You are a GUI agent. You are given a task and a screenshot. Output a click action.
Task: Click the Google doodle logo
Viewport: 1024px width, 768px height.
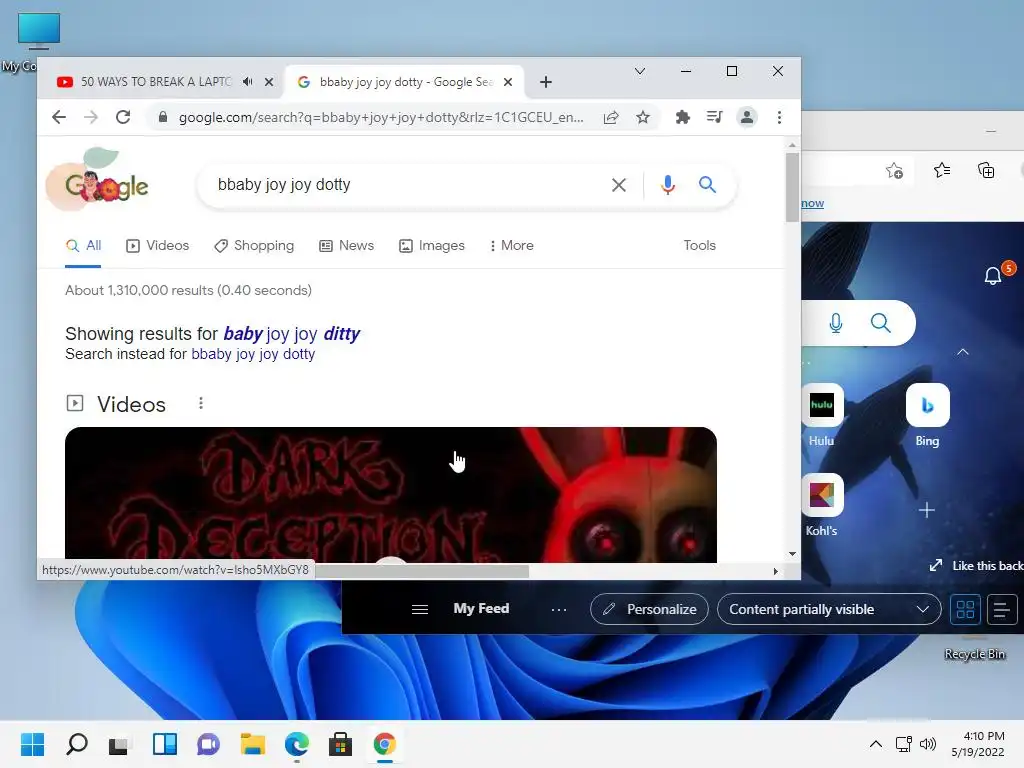click(98, 180)
